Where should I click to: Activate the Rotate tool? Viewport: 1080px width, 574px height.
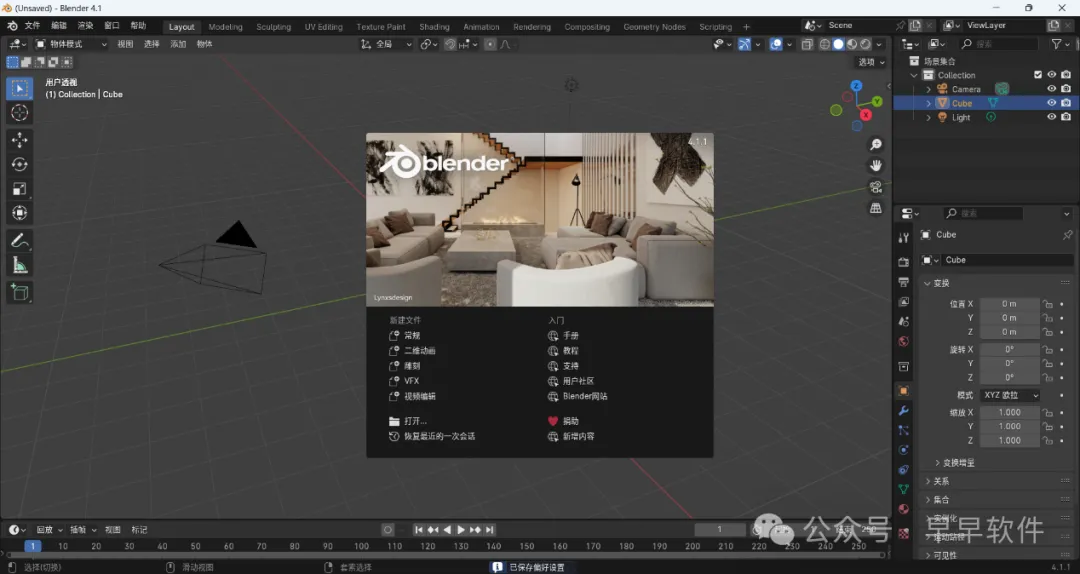click(19, 164)
